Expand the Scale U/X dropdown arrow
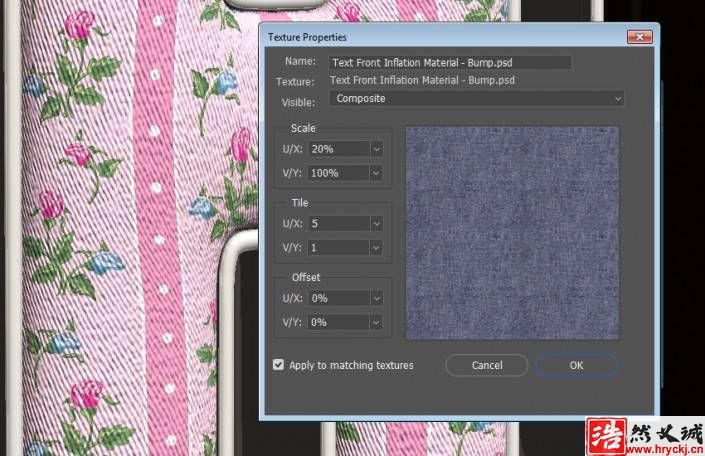 click(x=377, y=149)
